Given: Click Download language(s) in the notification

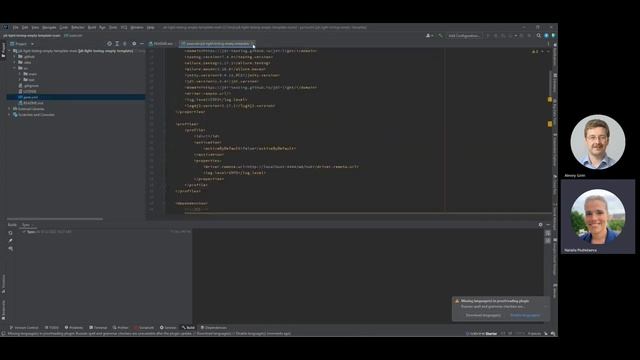Looking at the screenshot, I should coord(483,315).
